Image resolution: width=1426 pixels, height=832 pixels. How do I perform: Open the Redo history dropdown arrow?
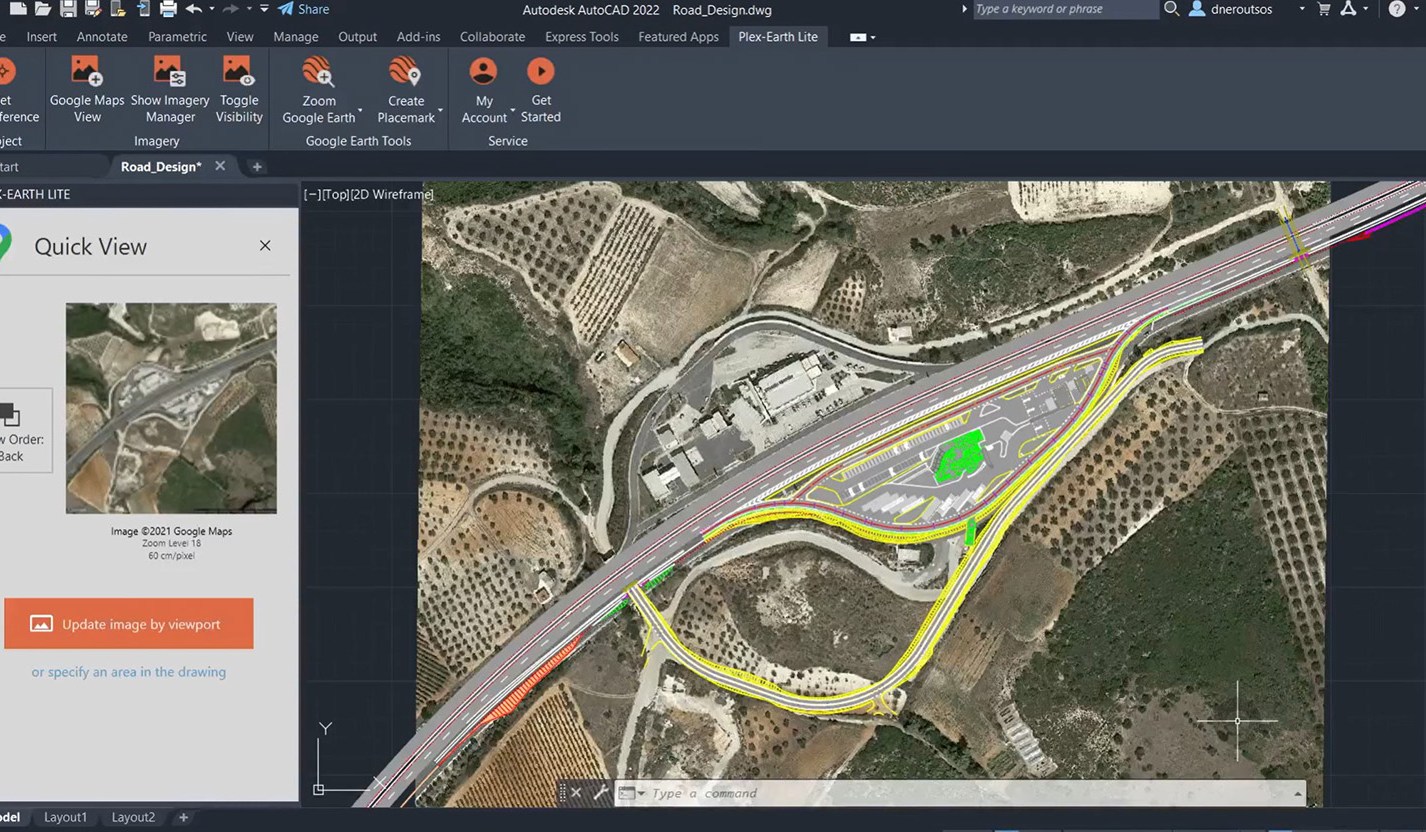(x=249, y=9)
